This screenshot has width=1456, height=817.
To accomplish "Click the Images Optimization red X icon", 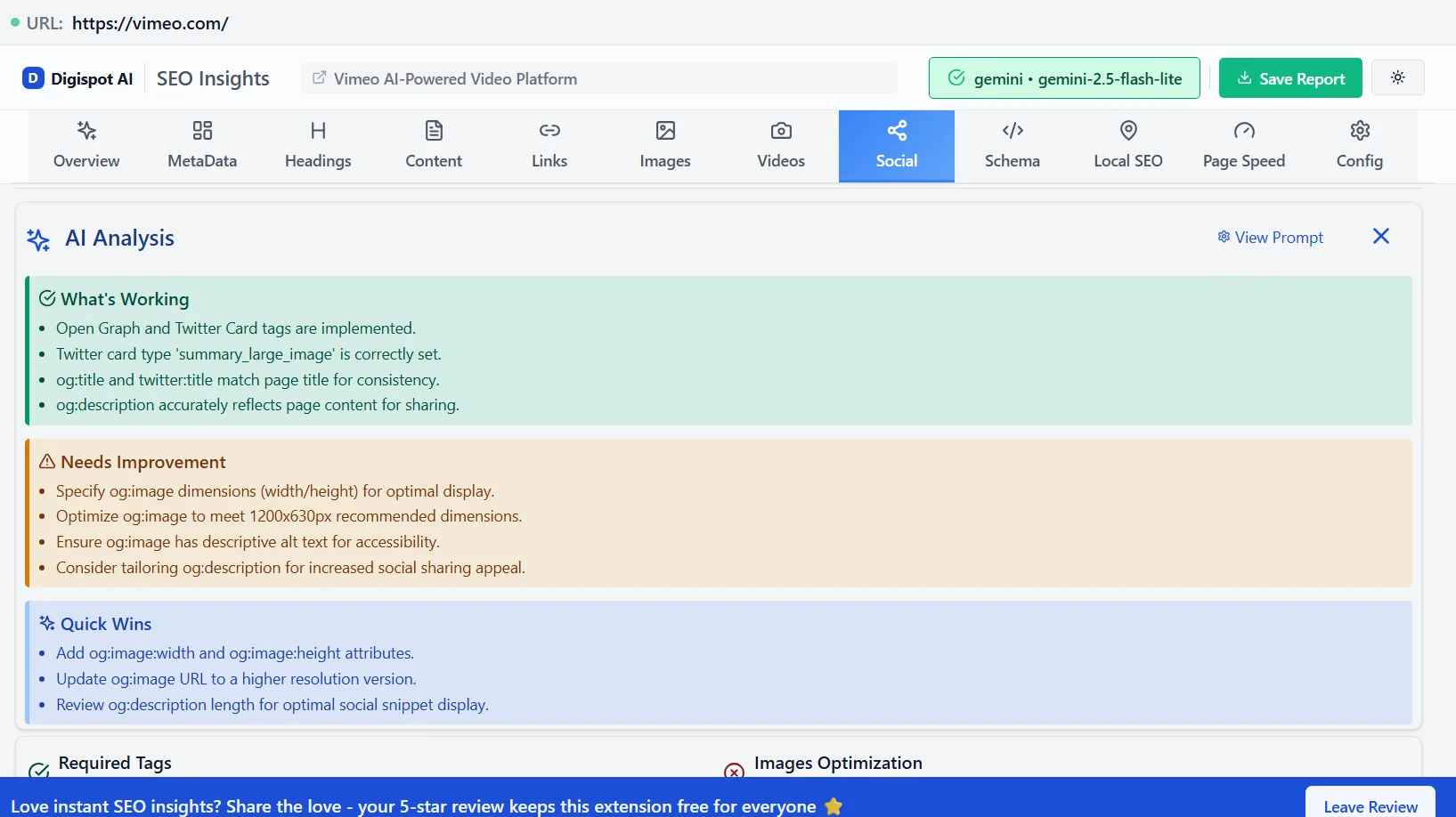I will [734, 771].
